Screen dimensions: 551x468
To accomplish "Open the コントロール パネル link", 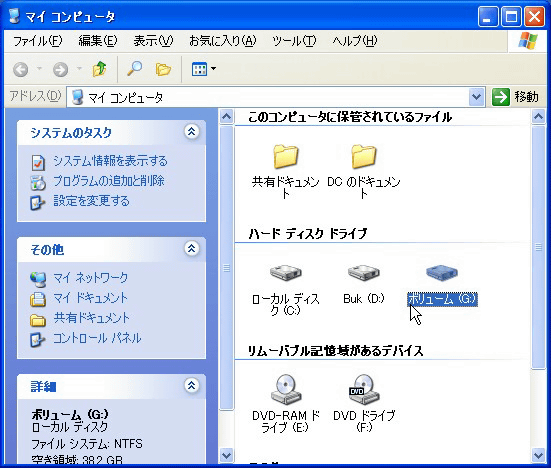I will (x=97, y=338).
